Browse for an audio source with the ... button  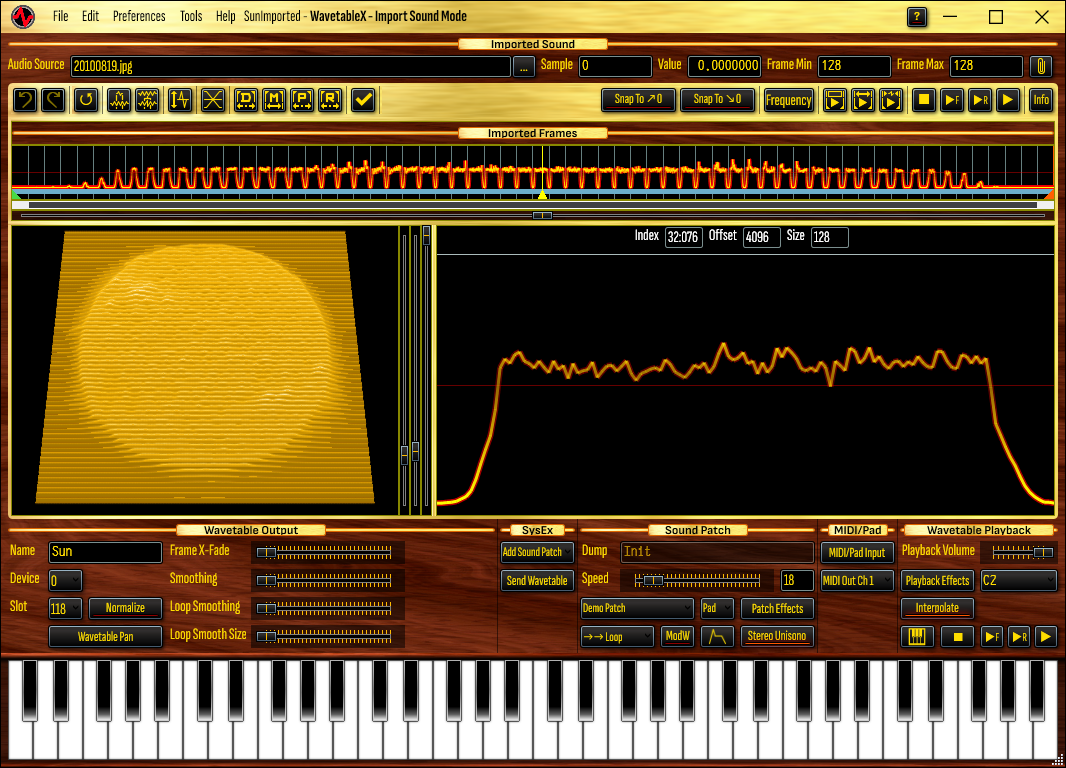523,67
